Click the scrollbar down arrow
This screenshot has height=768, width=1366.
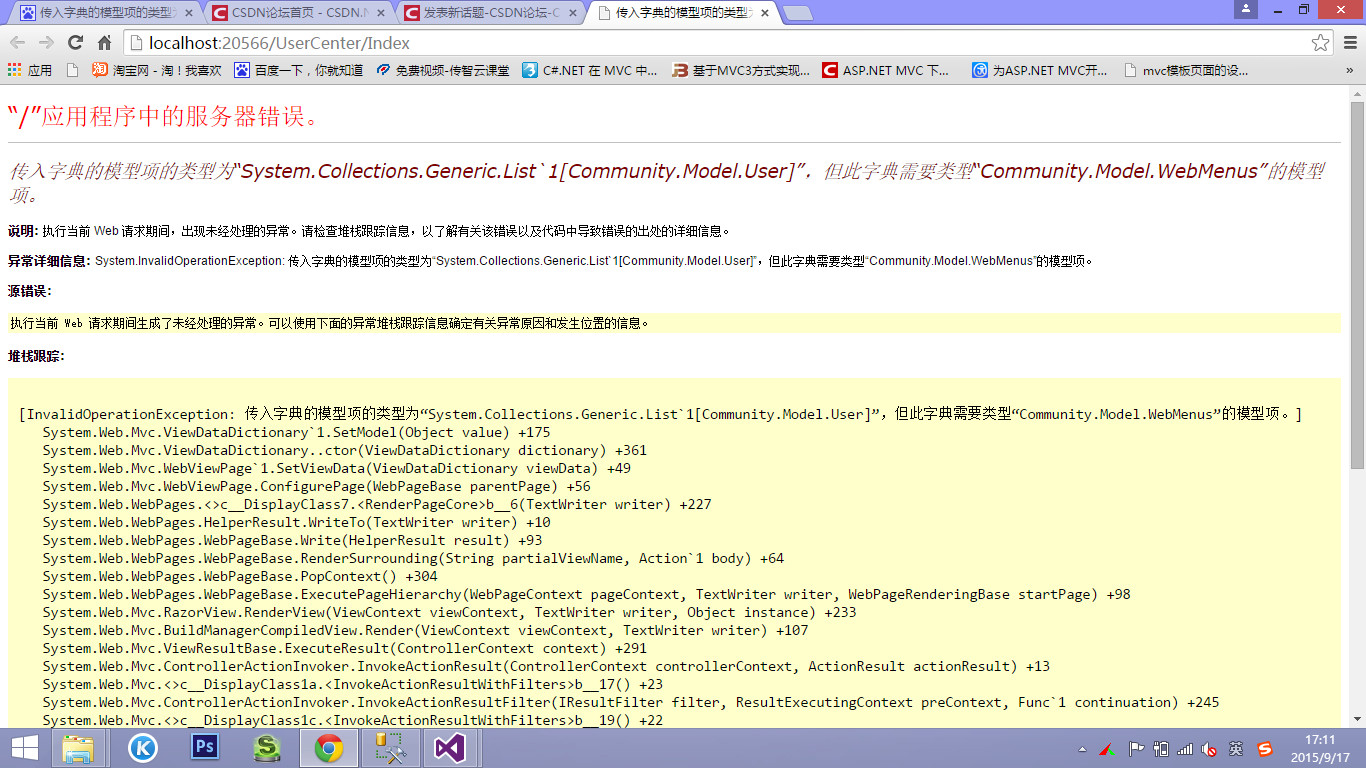coord(1357,719)
